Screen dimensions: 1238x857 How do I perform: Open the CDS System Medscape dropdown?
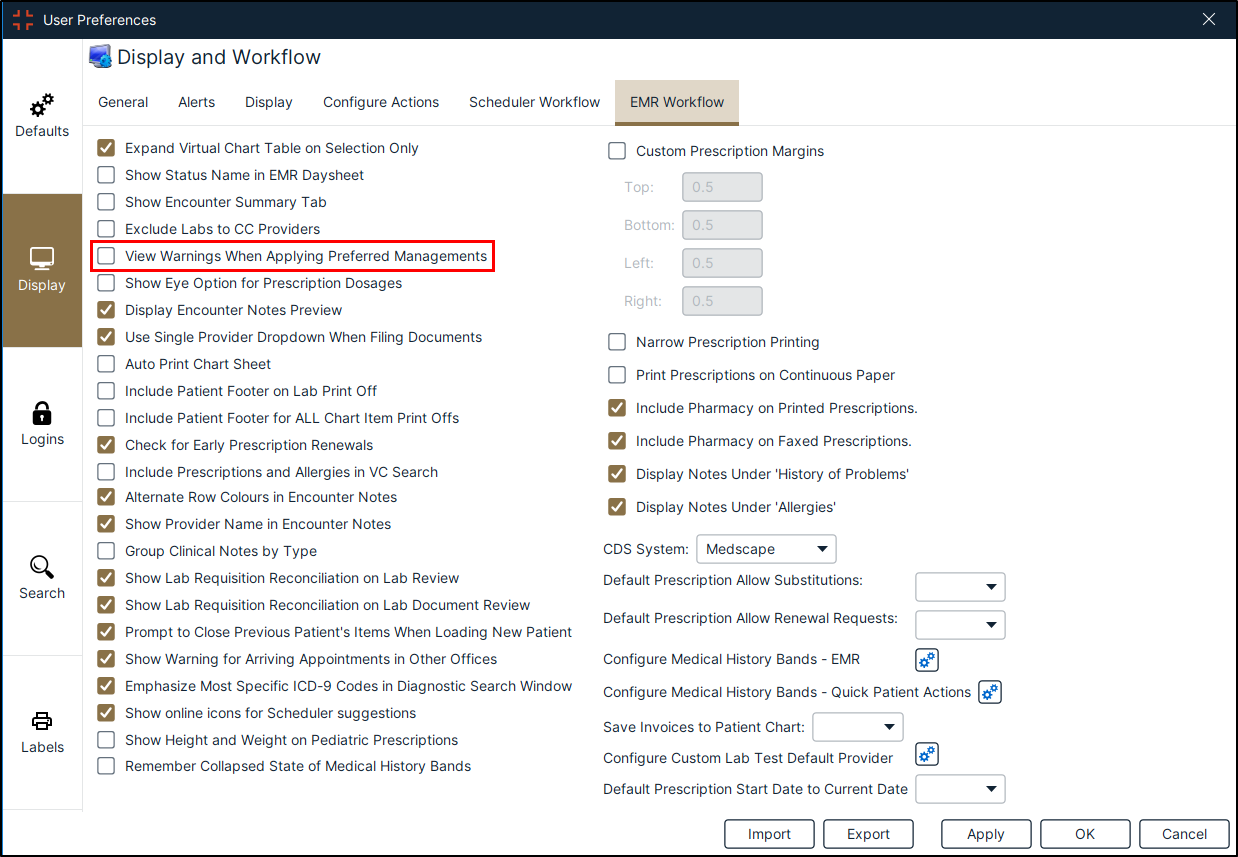tap(765, 549)
